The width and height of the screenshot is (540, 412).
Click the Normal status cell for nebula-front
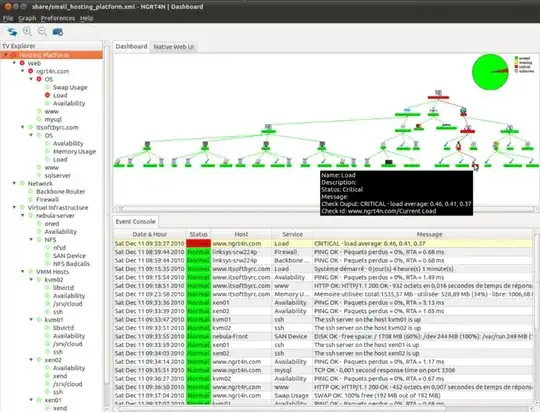pos(198,336)
